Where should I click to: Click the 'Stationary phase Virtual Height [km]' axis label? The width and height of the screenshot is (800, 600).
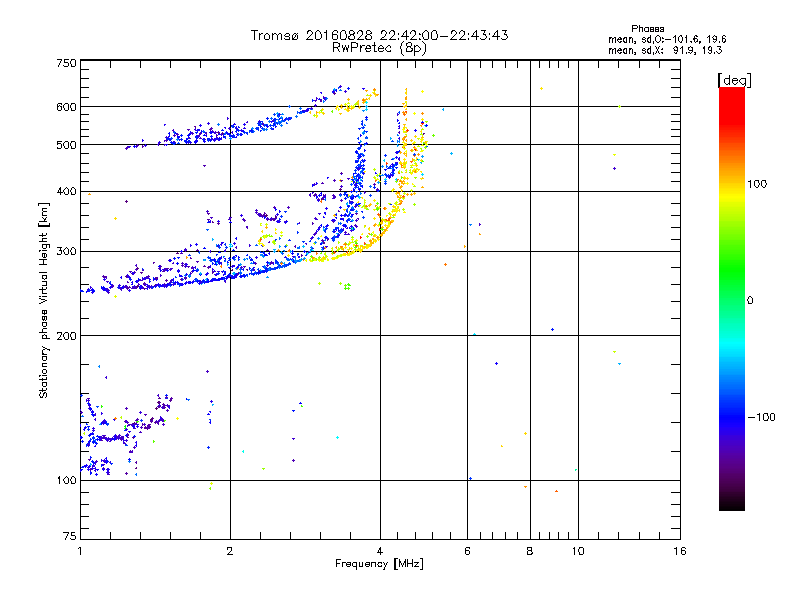(x=43, y=300)
